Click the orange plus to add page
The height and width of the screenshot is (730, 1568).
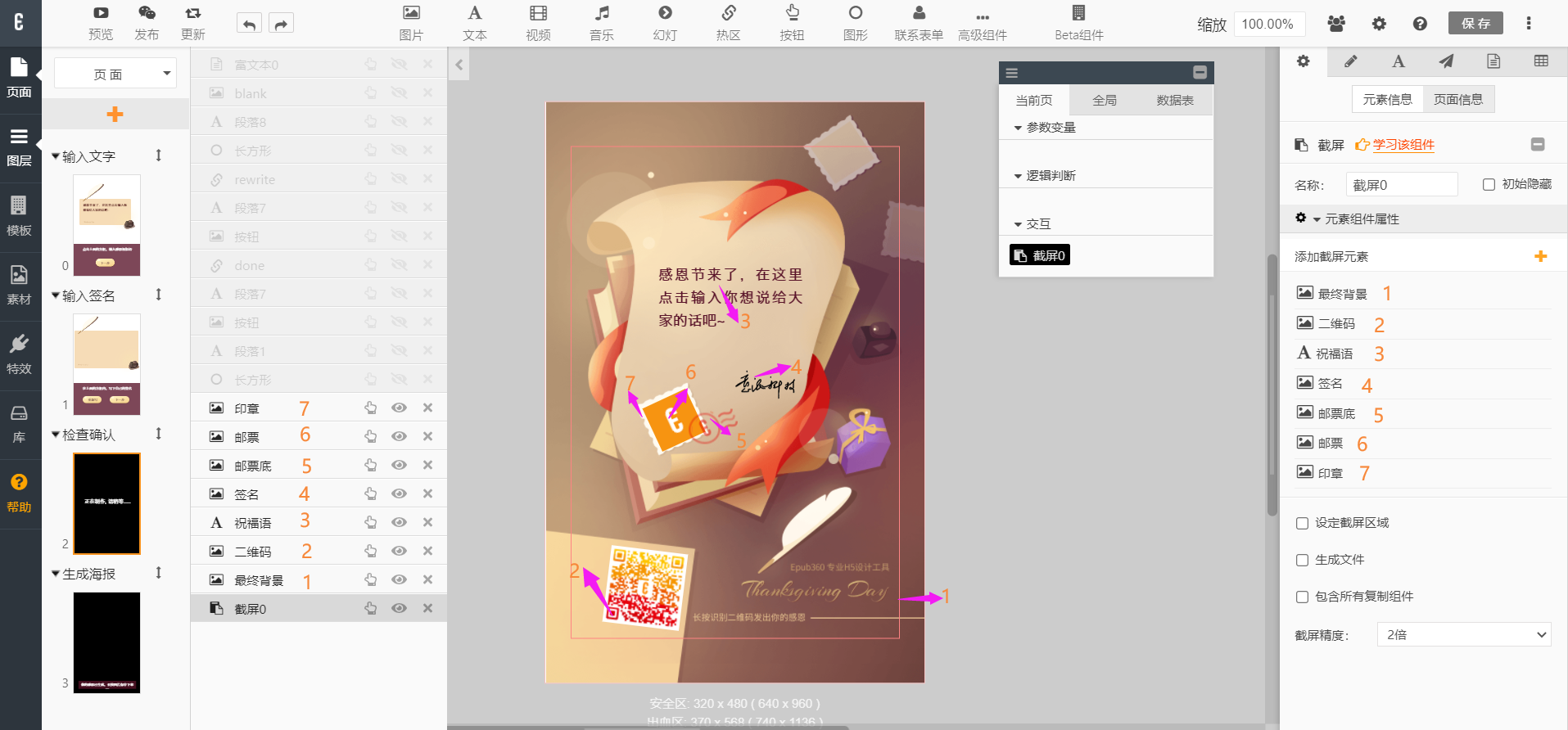[x=115, y=115]
